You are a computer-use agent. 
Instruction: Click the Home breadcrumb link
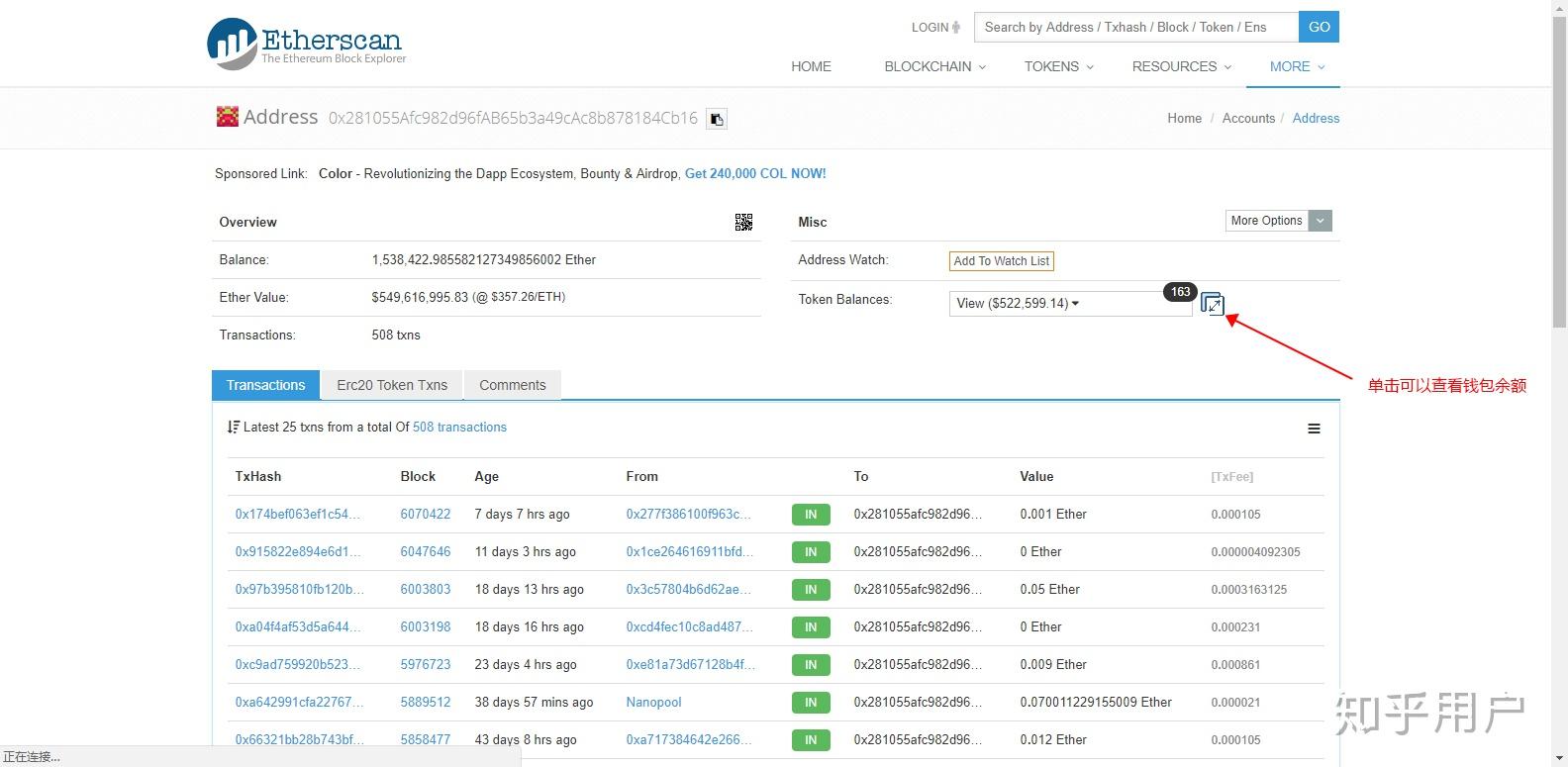click(1184, 118)
